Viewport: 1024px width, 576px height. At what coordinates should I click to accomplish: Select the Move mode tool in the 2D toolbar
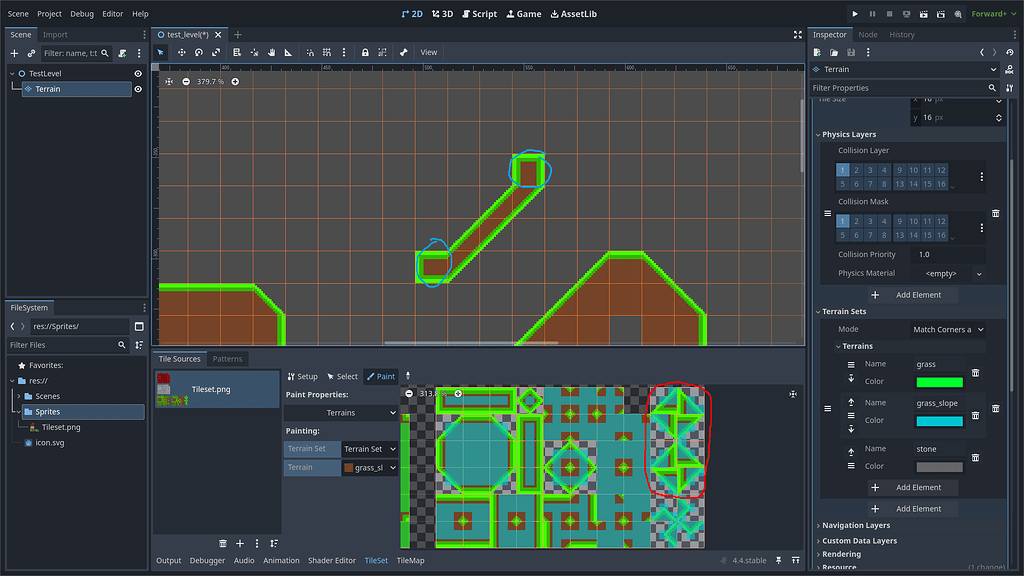[183, 52]
